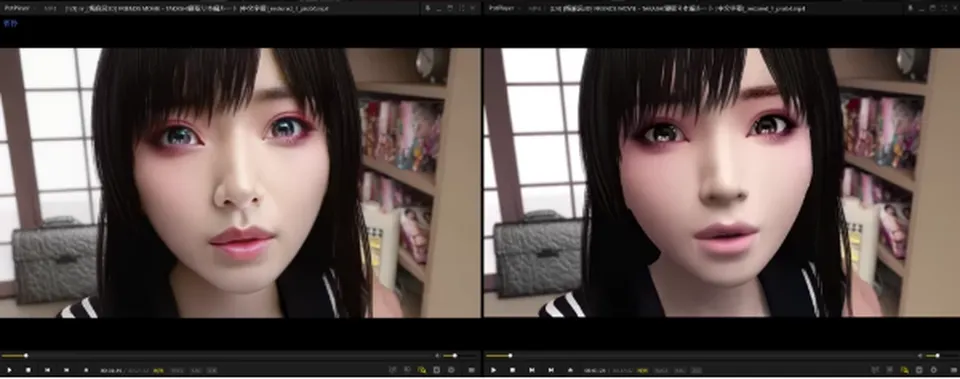
Task: Go to previous file in left player
Action: click(x=47, y=370)
